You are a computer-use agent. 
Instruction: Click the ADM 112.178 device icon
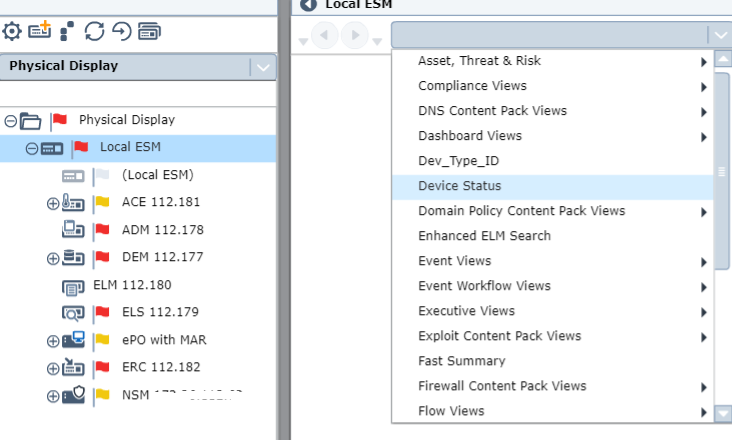(73, 230)
